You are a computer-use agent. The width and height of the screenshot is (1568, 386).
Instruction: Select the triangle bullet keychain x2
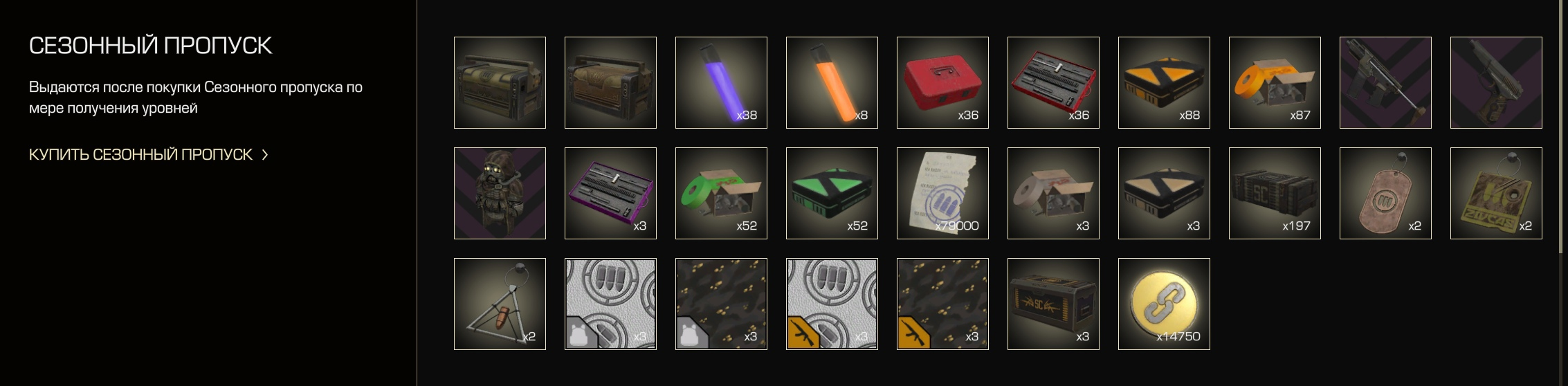click(500, 304)
